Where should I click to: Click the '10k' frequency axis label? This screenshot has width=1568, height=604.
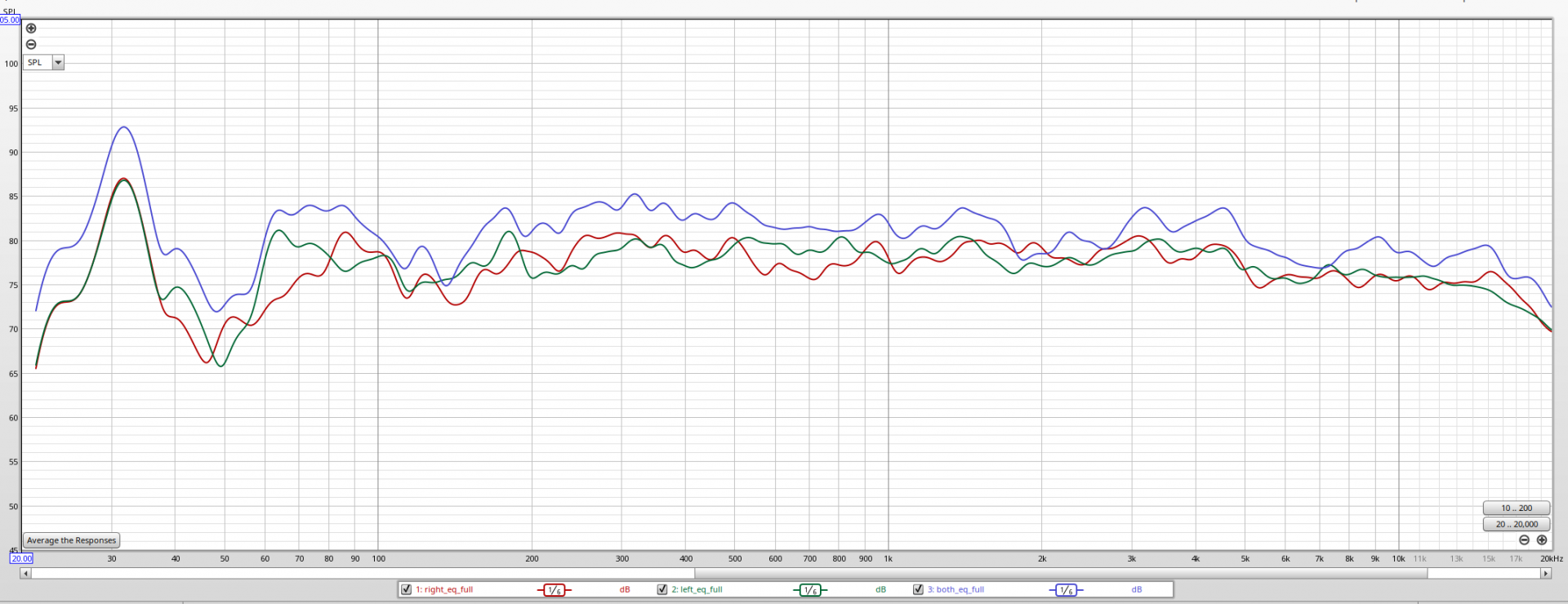[x=1399, y=559]
